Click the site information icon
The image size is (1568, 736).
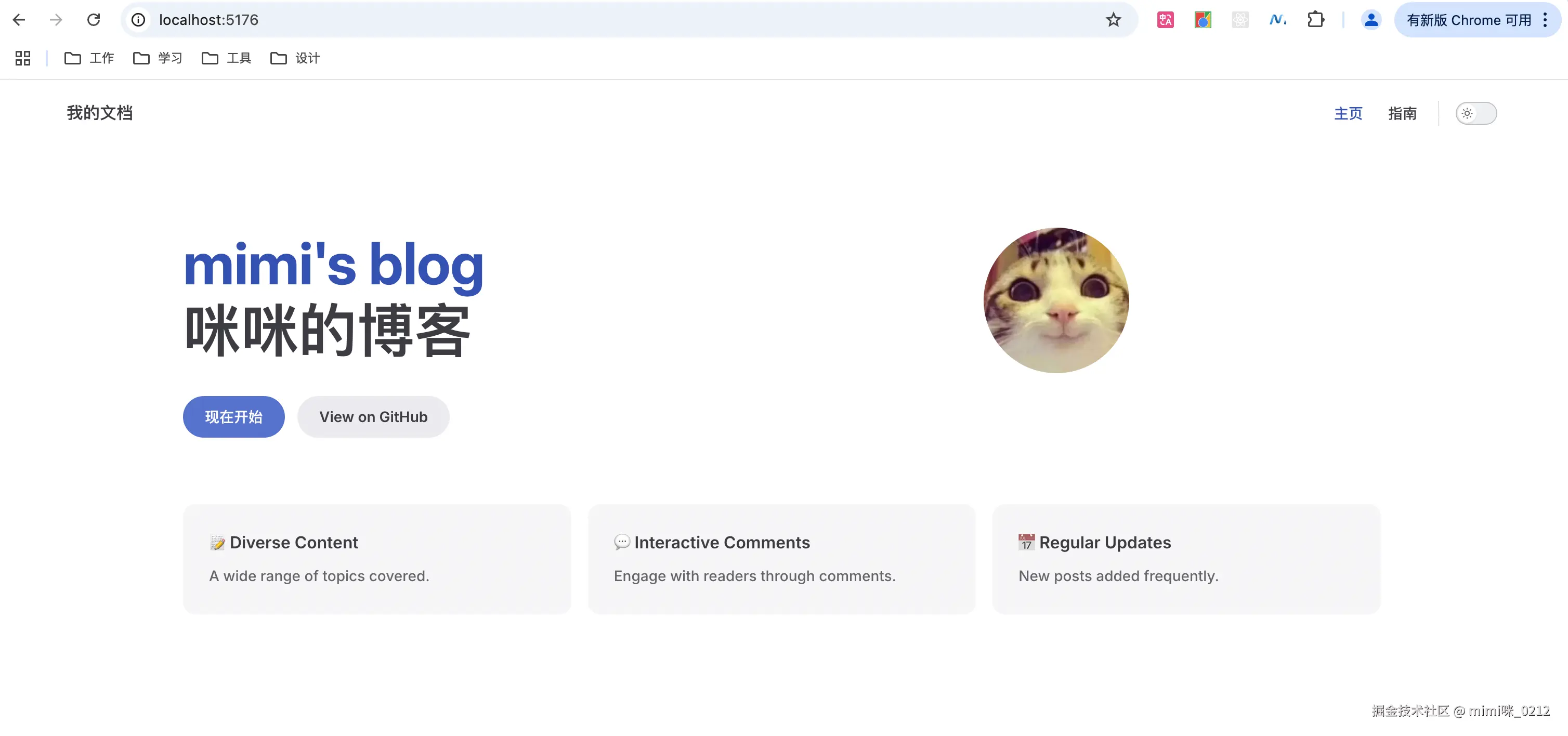(x=139, y=20)
